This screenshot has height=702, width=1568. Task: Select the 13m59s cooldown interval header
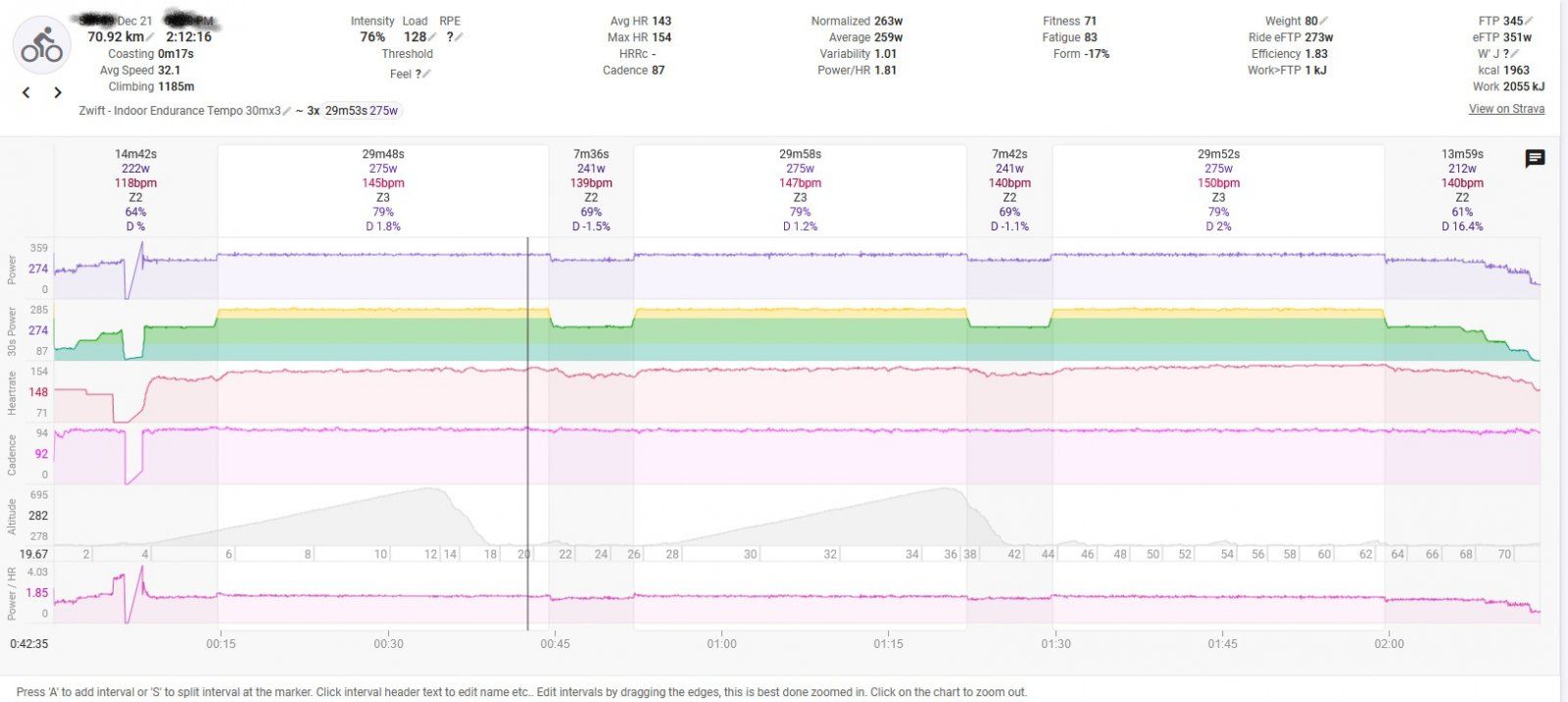[x=1461, y=154]
